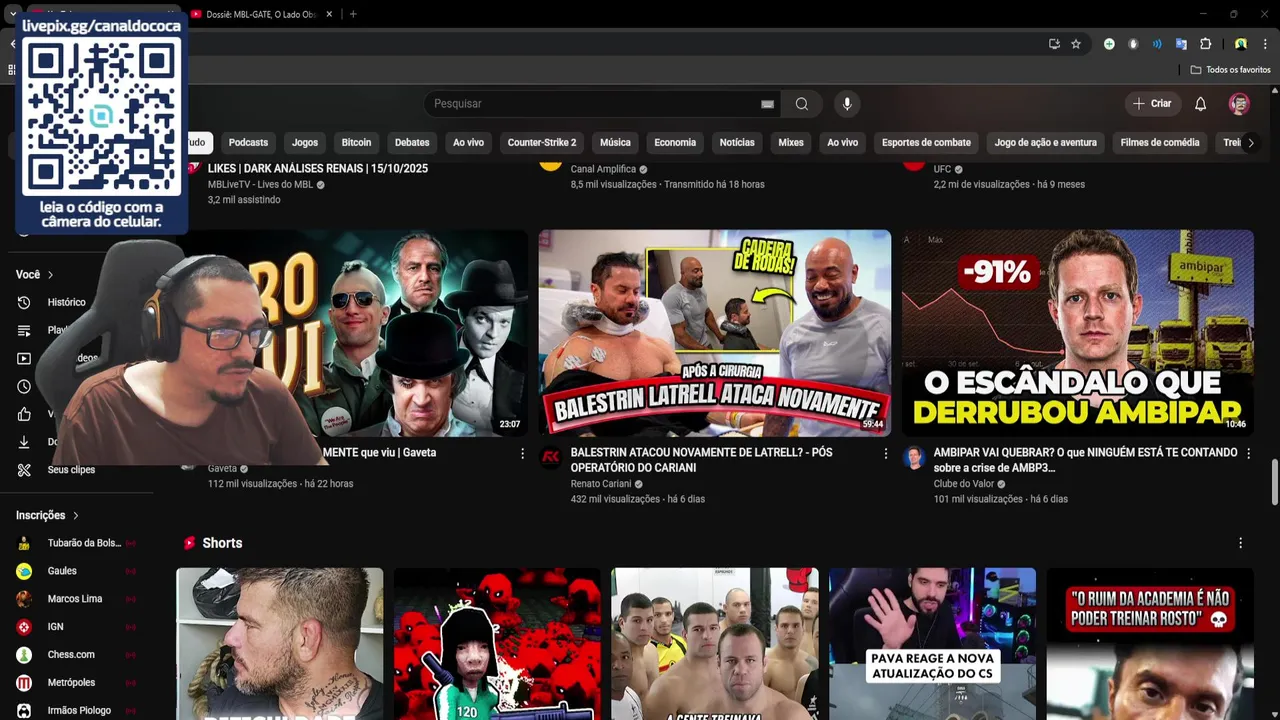1280x720 pixels.
Task: Play the BALESTRIN LATRELL ATACA NOVAMENTE thumbnail
Action: coord(715,333)
